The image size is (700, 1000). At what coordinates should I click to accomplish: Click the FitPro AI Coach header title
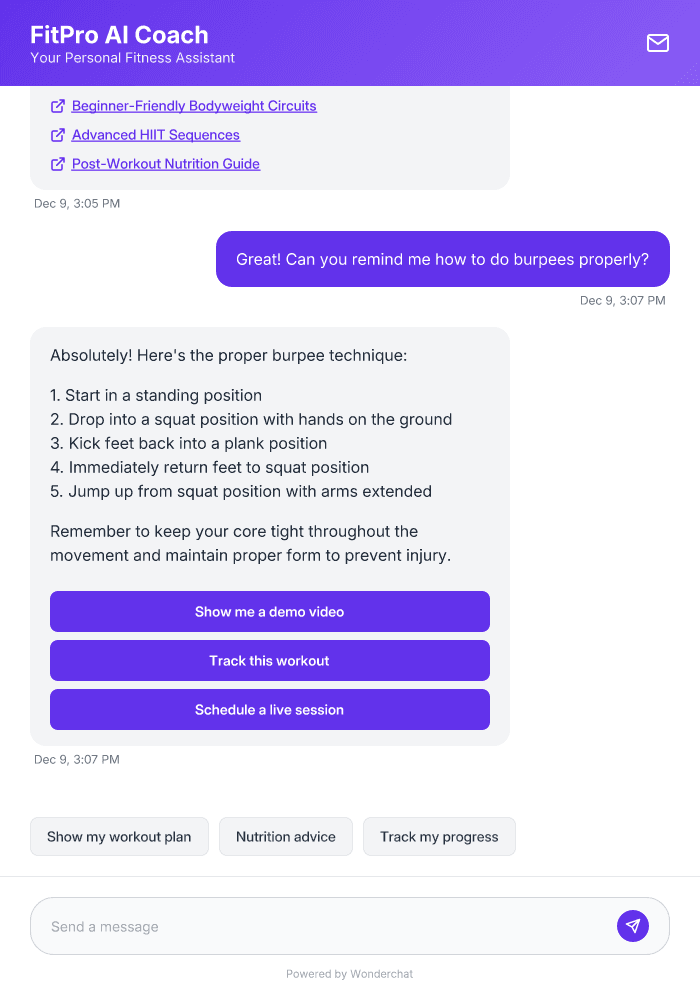pos(120,34)
